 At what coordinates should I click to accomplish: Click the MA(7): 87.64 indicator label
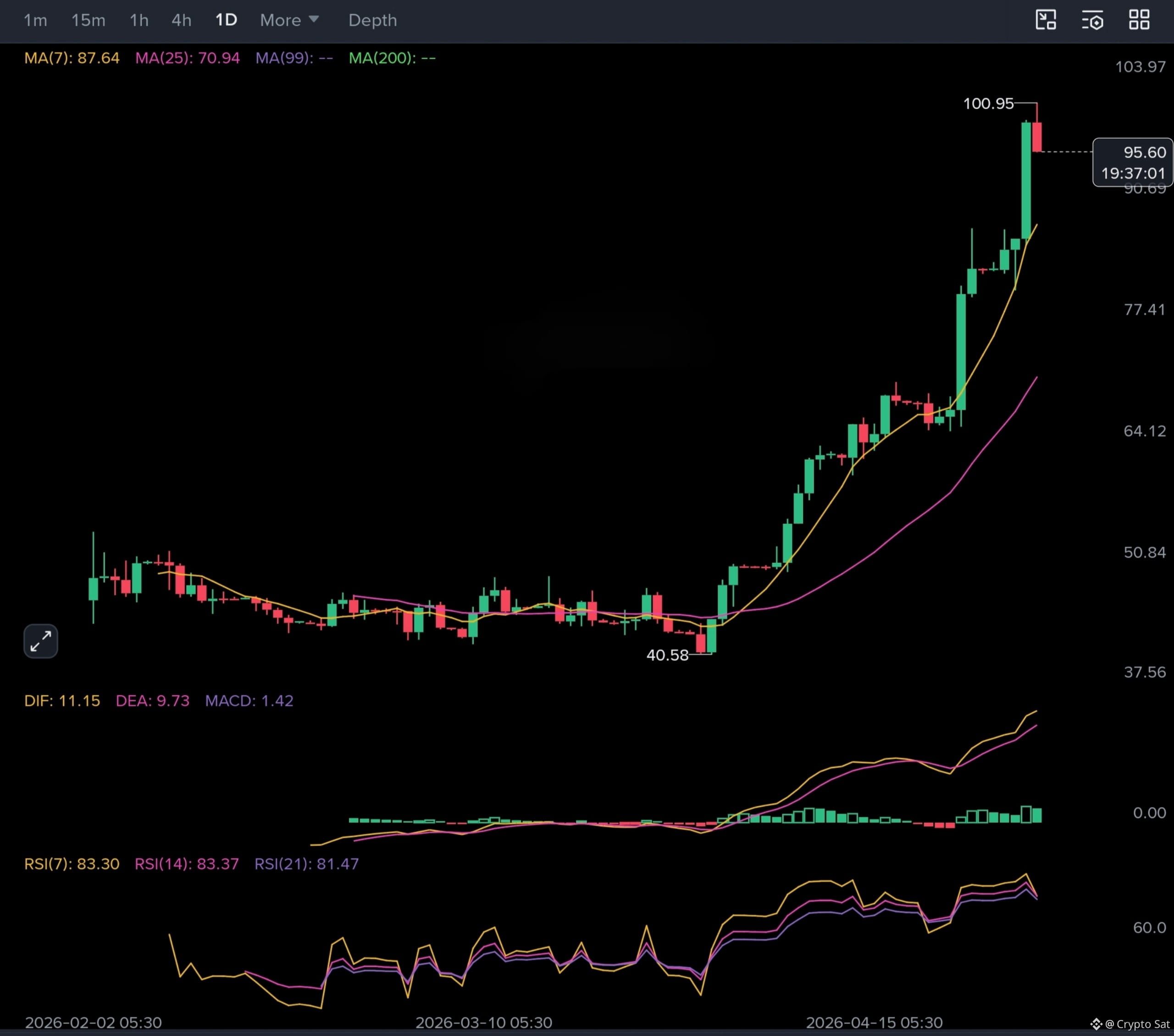tap(72, 58)
